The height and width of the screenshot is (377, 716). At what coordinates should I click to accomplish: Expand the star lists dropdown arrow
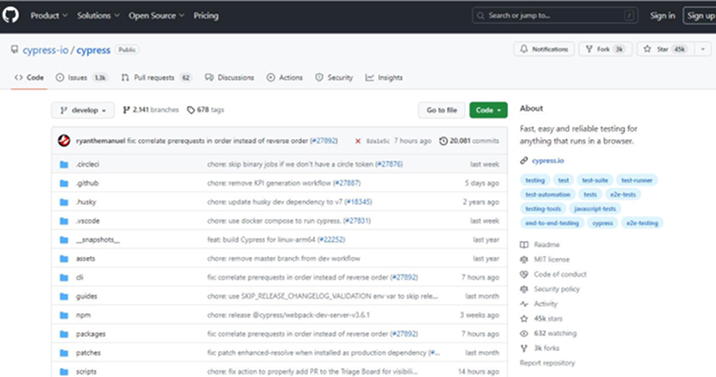[x=703, y=49]
